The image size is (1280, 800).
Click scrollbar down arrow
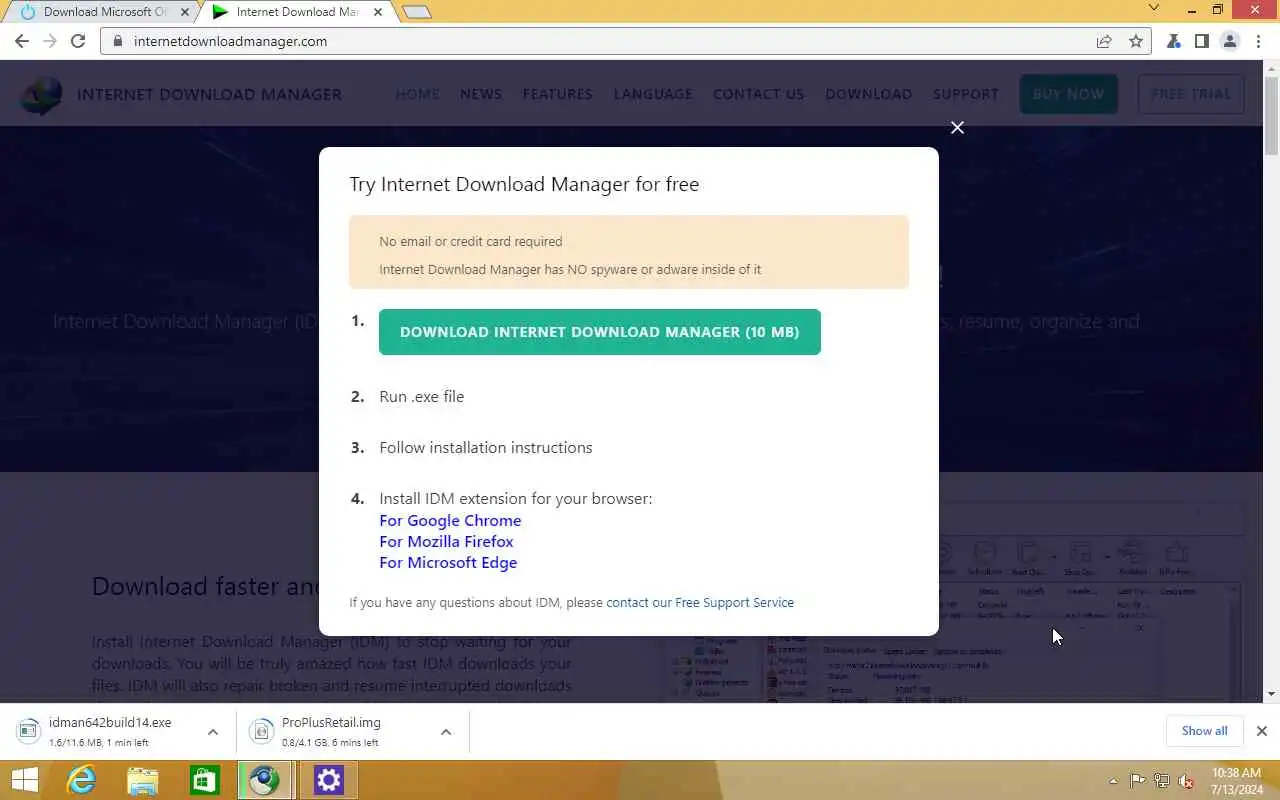point(1271,694)
